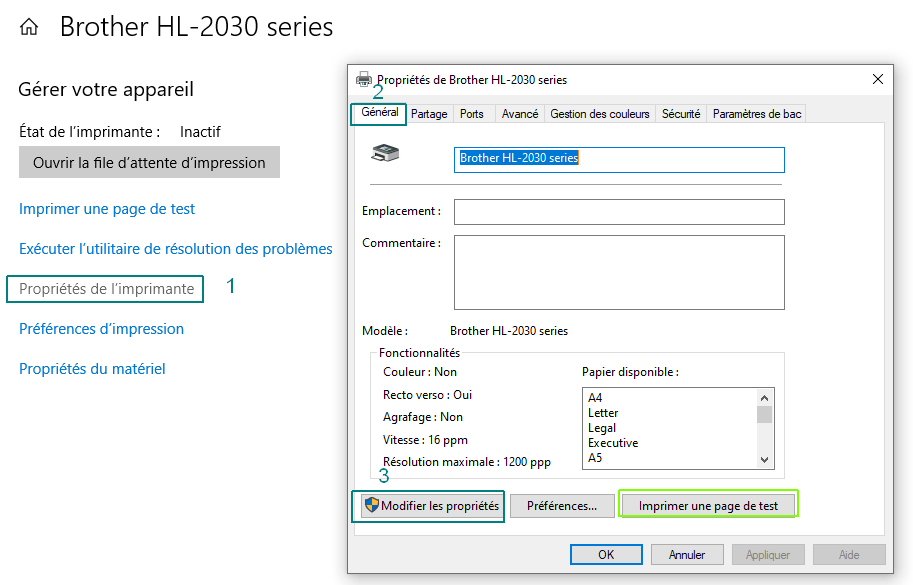The height and width of the screenshot is (585, 913).
Task: Switch to the Général tab
Action: (x=380, y=112)
